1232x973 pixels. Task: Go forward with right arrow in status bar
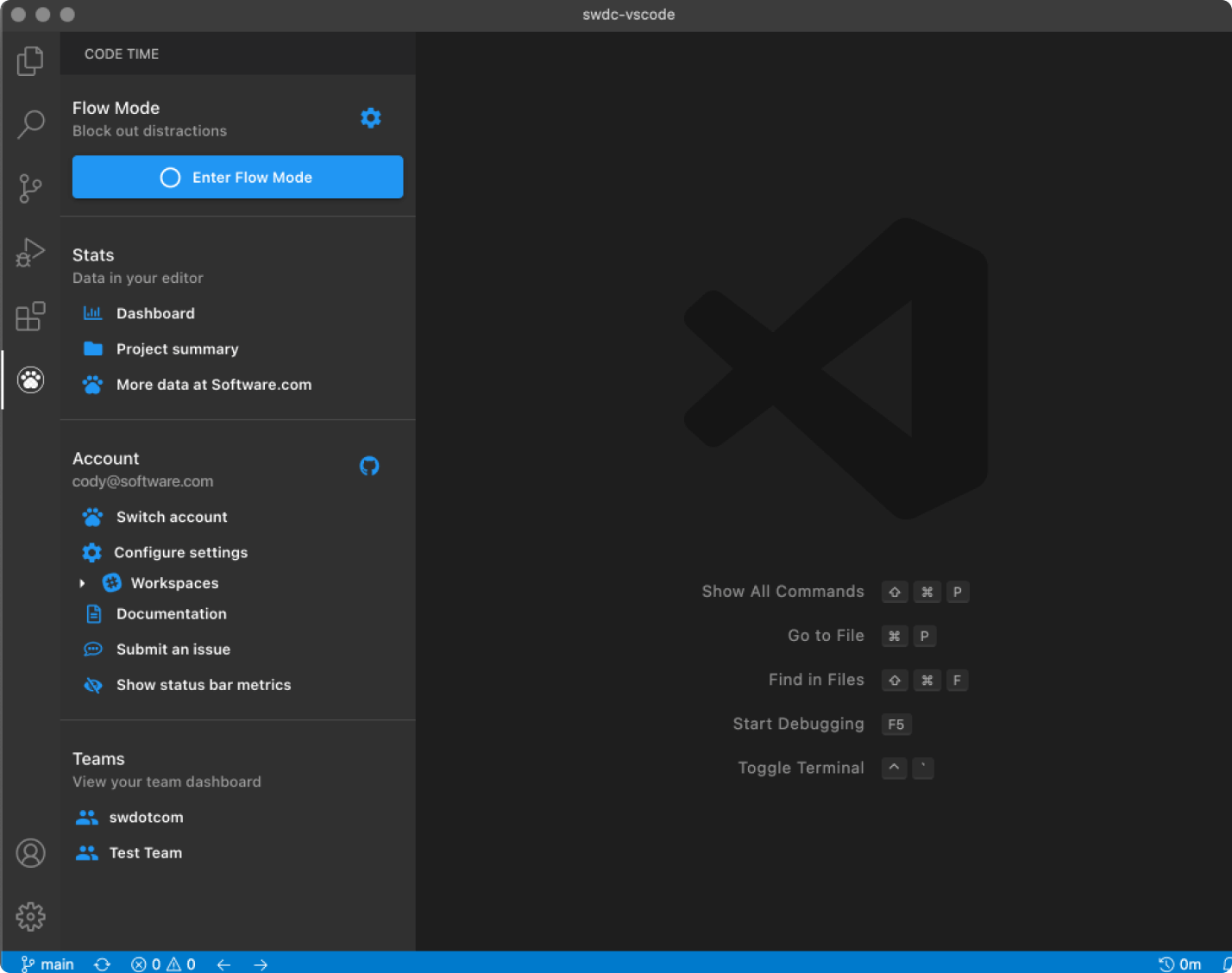pyautogui.click(x=261, y=964)
